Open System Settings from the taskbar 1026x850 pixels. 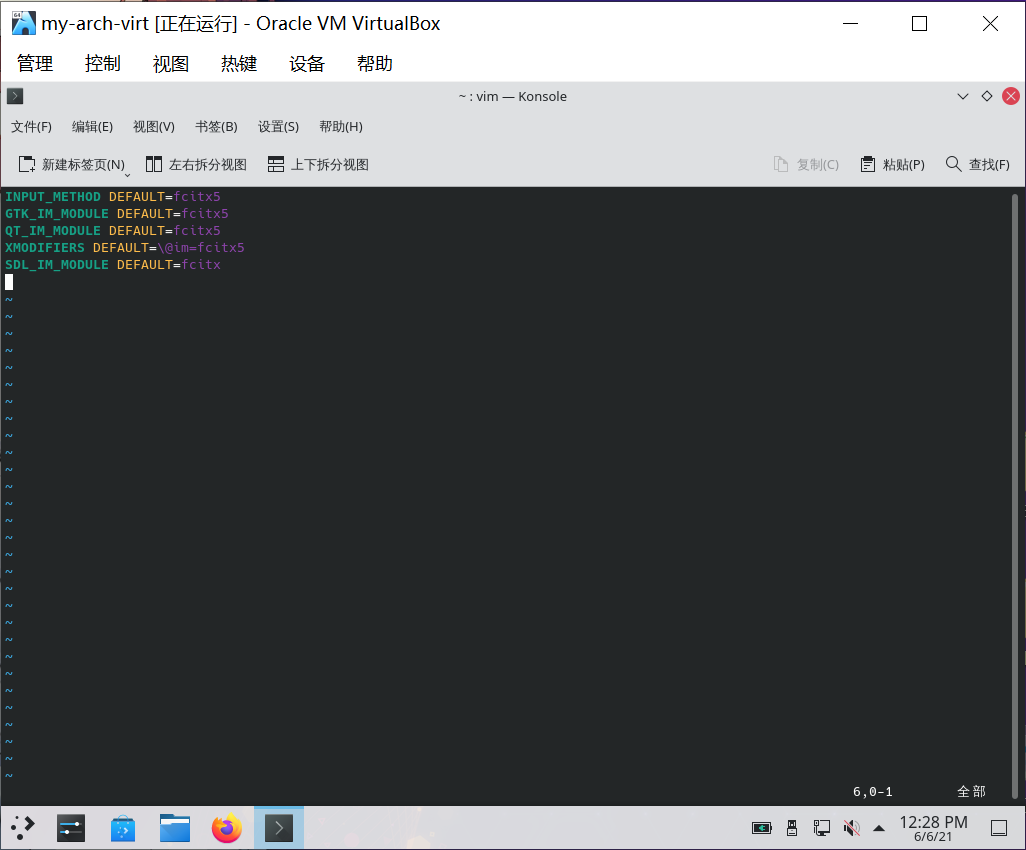click(x=71, y=828)
